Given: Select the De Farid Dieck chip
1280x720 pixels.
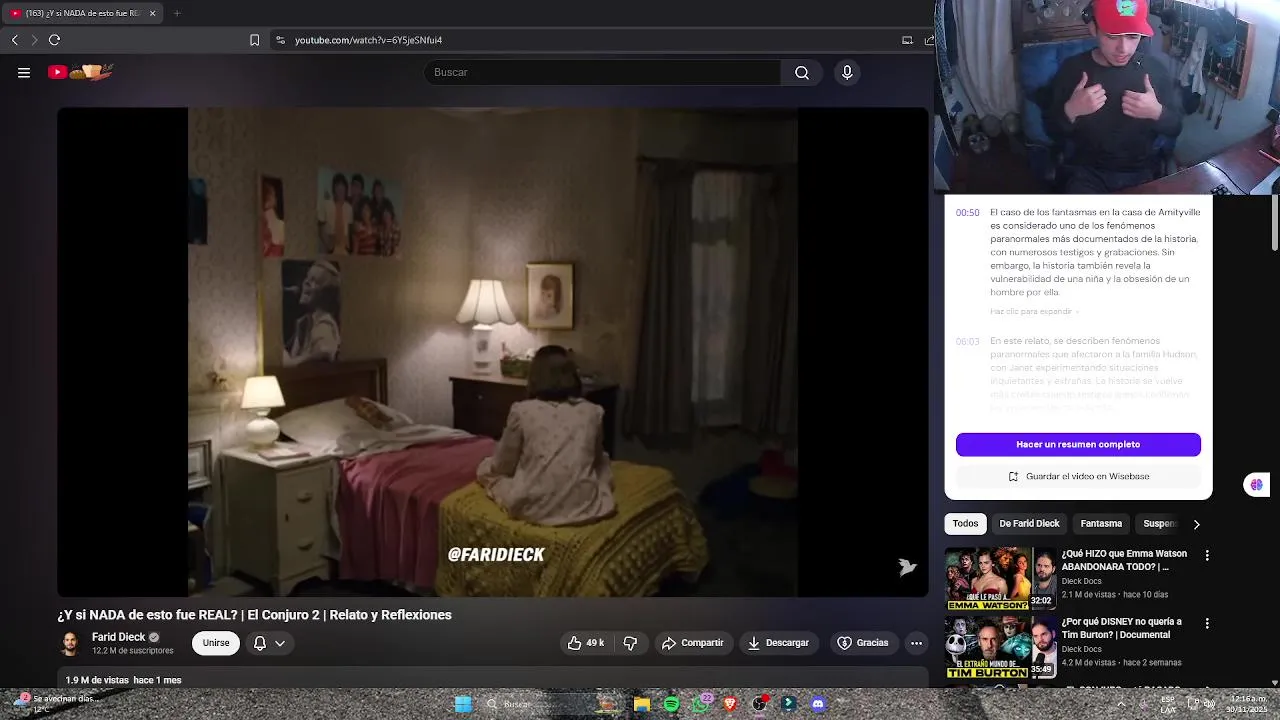Looking at the screenshot, I should coord(1029,523).
